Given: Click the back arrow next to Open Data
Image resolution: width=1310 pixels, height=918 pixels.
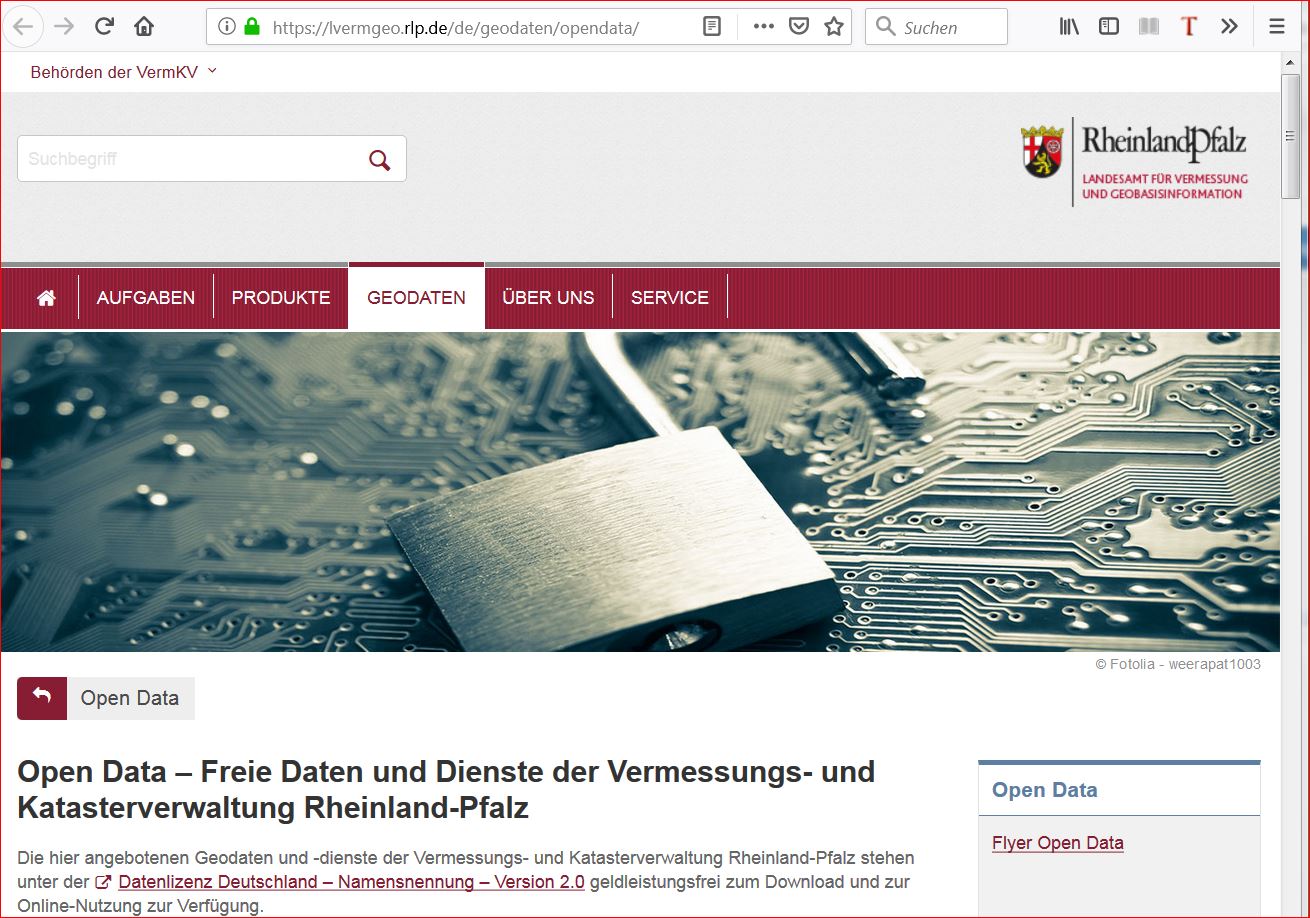Looking at the screenshot, I should (x=42, y=698).
